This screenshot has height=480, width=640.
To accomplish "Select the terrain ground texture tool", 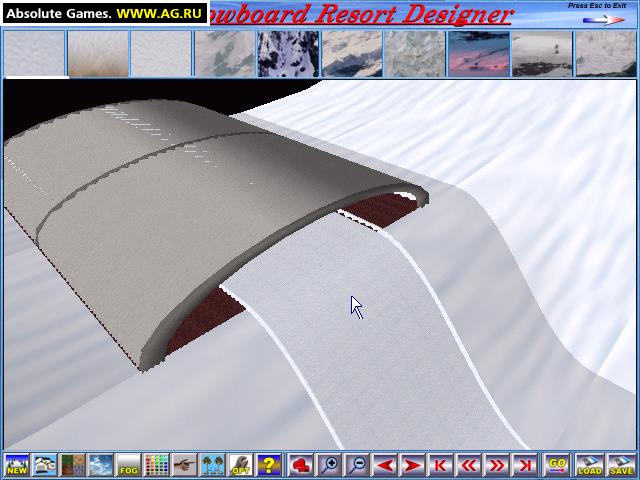I will tap(73, 464).
